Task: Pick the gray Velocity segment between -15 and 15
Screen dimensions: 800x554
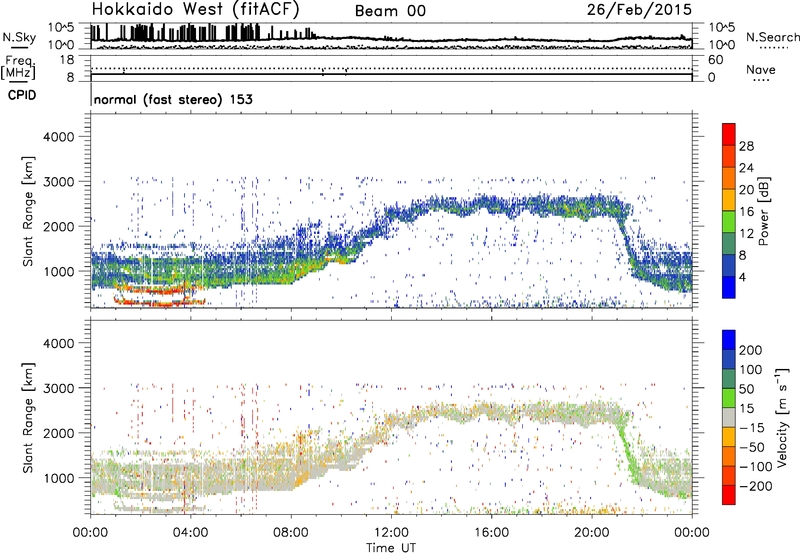Action: pyautogui.click(x=729, y=417)
